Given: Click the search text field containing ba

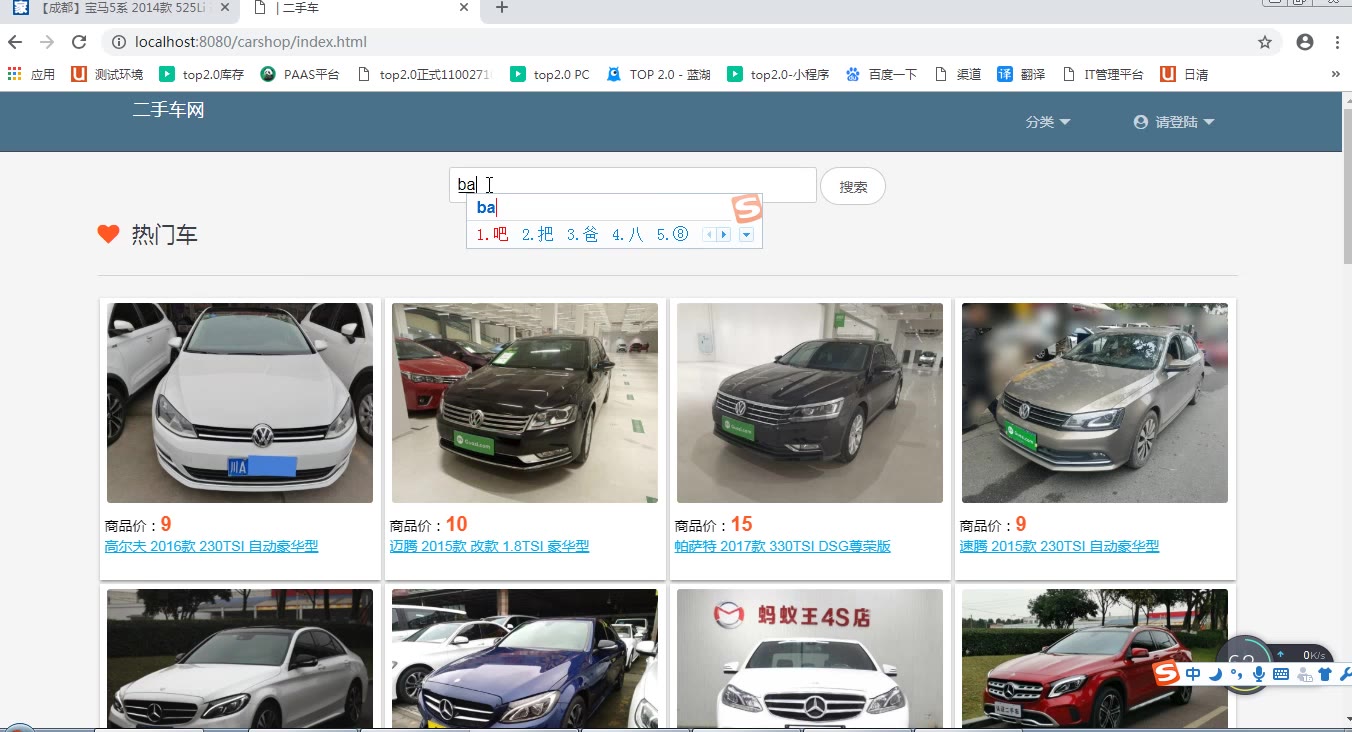Looking at the screenshot, I should [633, 185].
